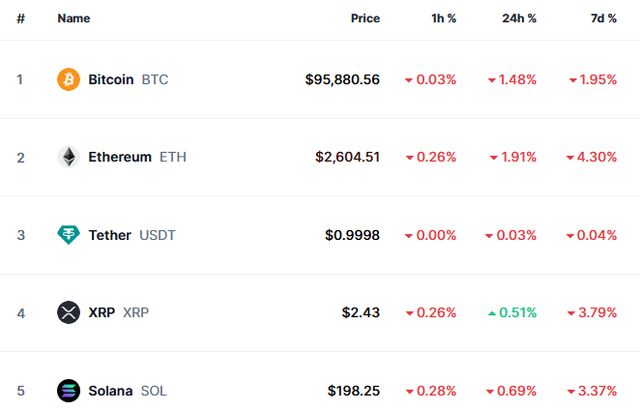Viewport: 640px width, 416px height.
Task: Sort by the 7d % column header
Action: 603,18
